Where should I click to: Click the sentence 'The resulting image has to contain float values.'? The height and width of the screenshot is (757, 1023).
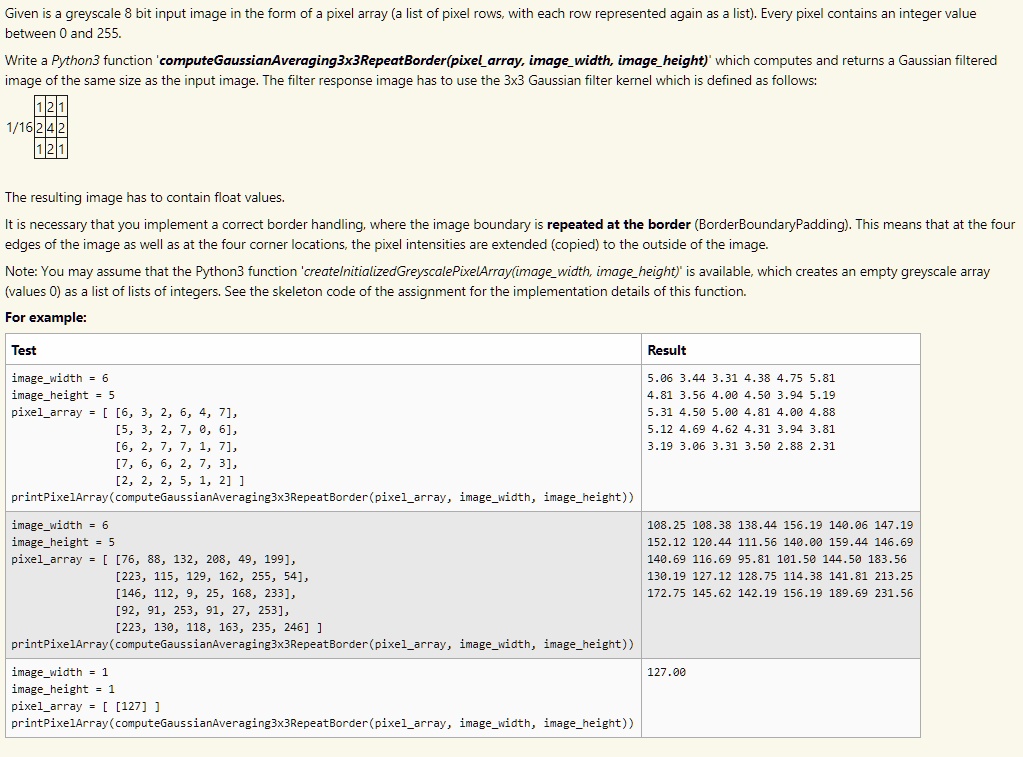145,198
